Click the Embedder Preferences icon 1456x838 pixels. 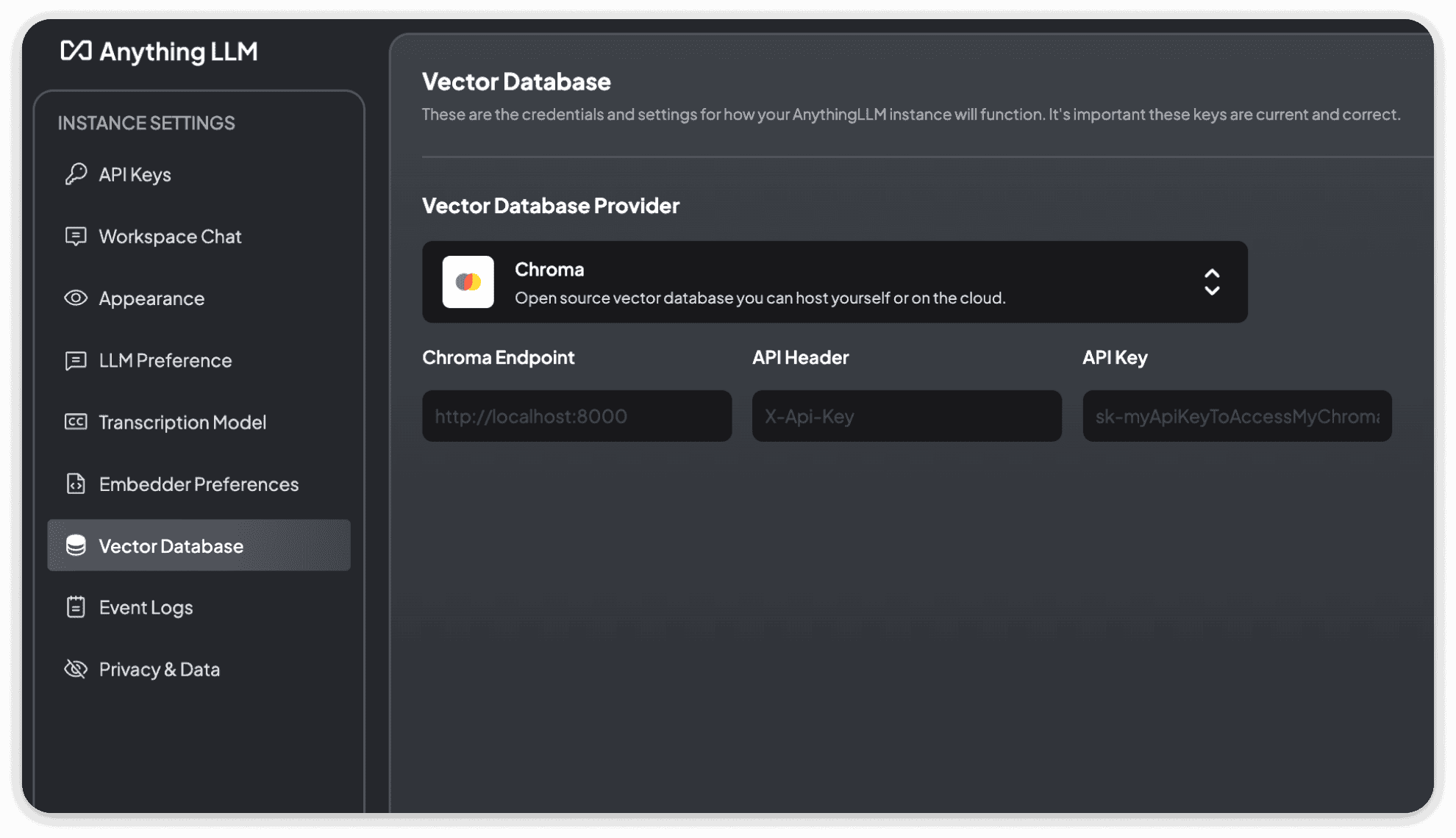click(x=75, y=483)
